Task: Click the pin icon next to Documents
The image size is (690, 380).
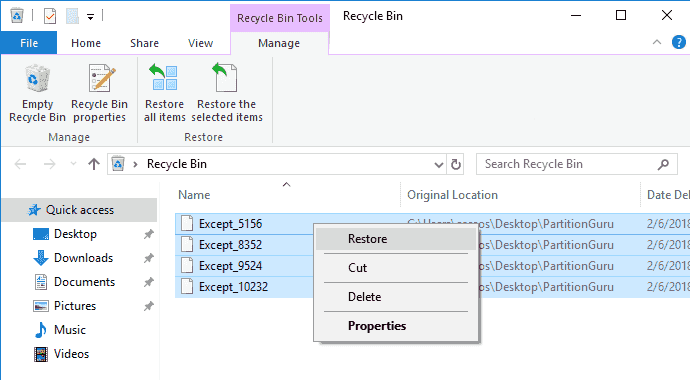Action: (x=149, y=282)
